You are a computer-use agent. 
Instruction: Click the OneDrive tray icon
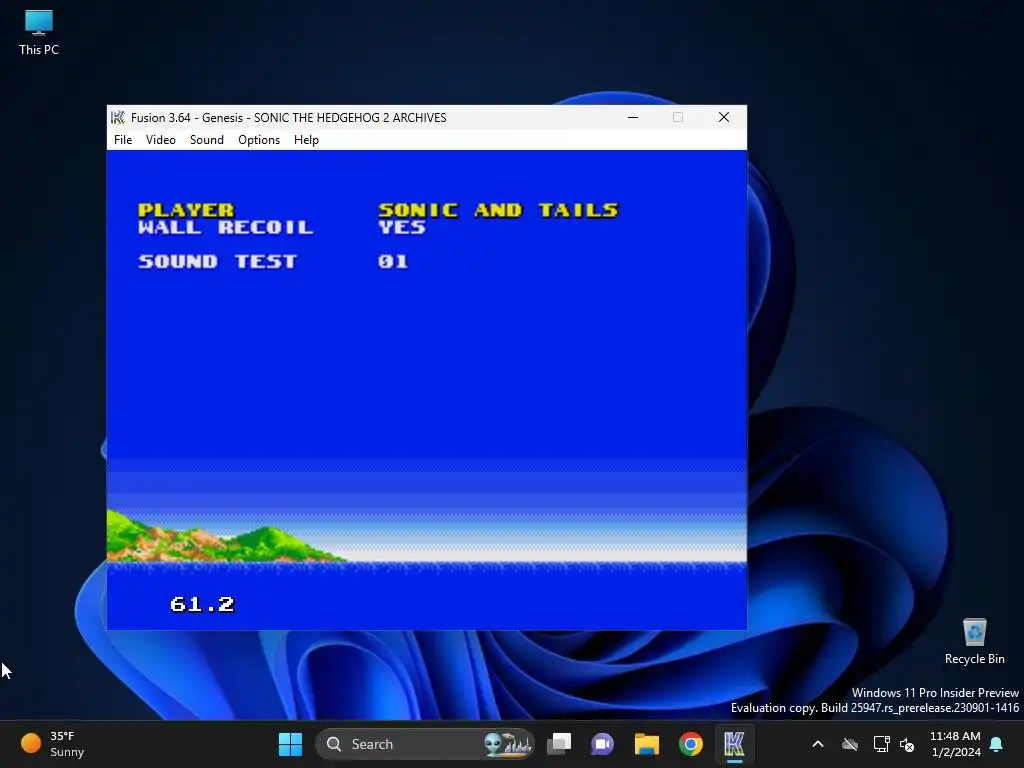(850, 744)
